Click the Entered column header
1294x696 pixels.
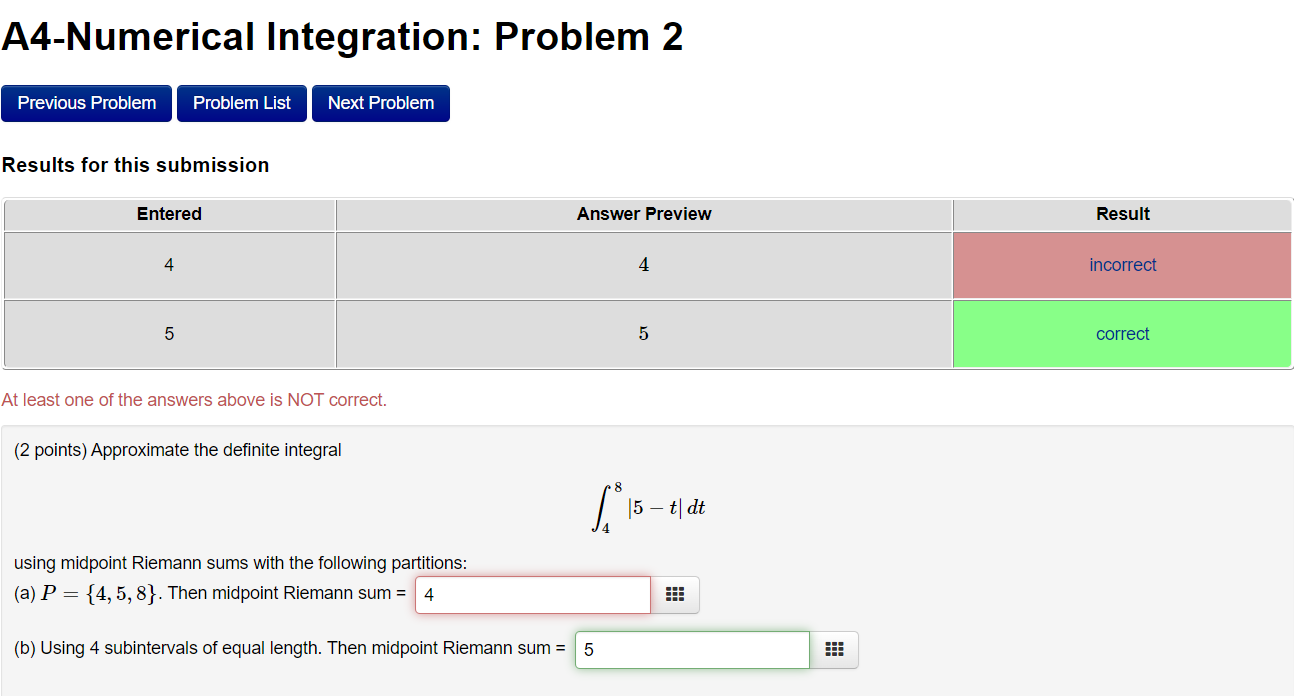click(x=169, y=214)
